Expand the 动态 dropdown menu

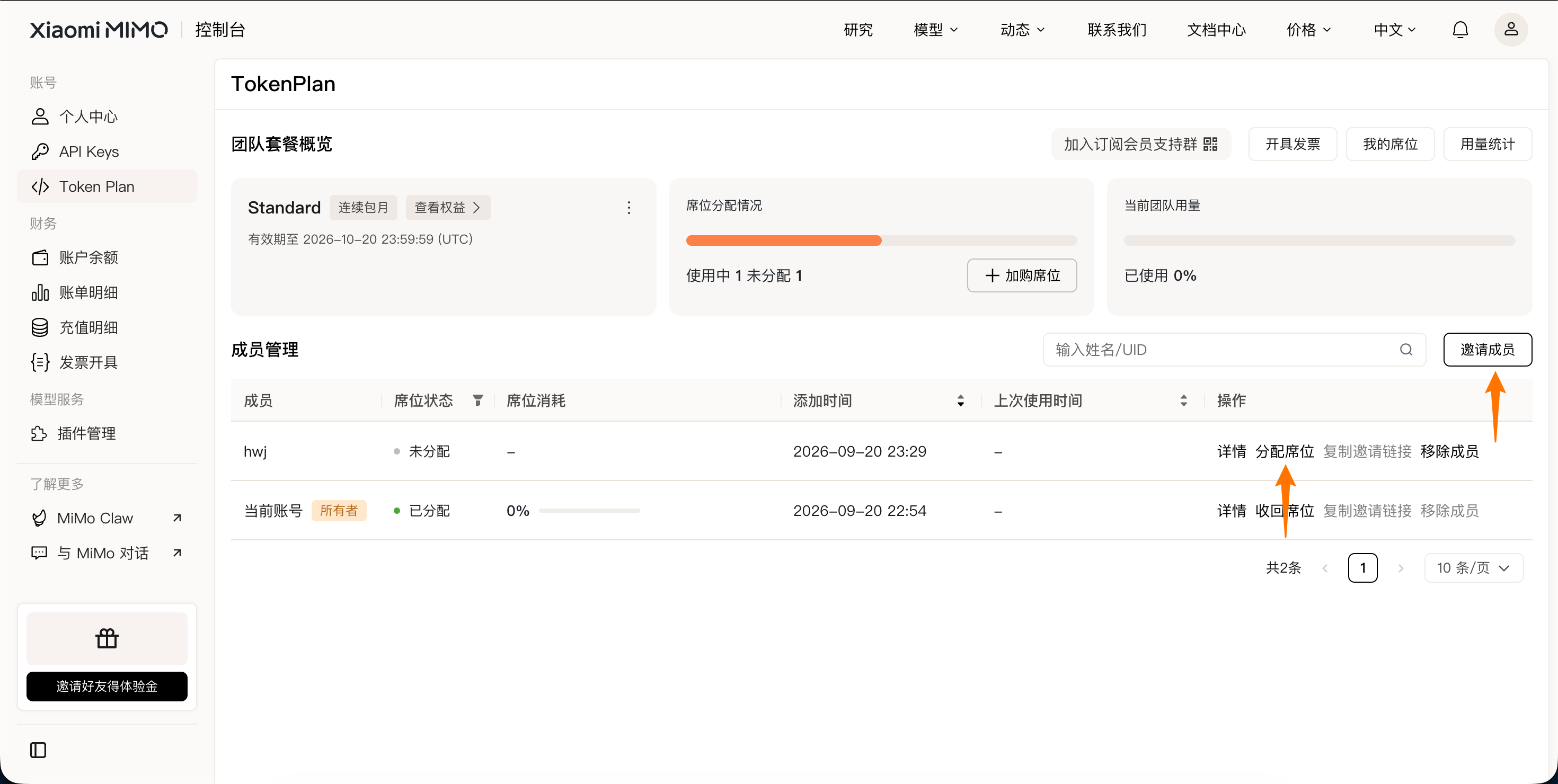[1022, 30]
